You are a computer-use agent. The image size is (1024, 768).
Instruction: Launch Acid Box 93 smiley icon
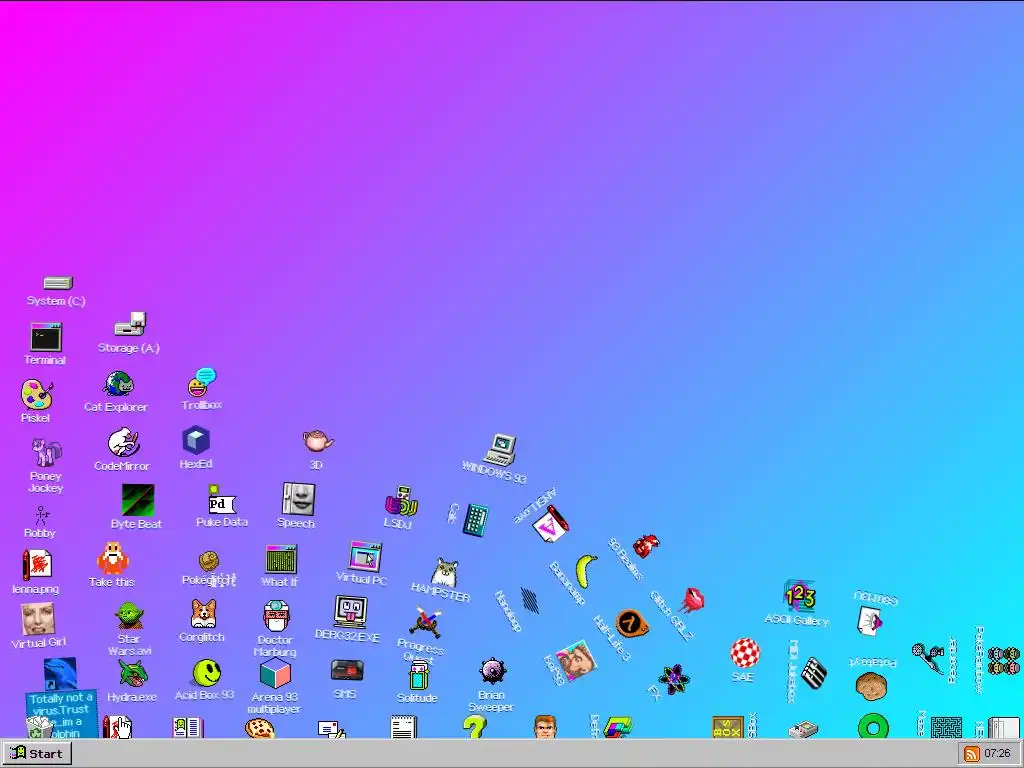coord(207,673)
